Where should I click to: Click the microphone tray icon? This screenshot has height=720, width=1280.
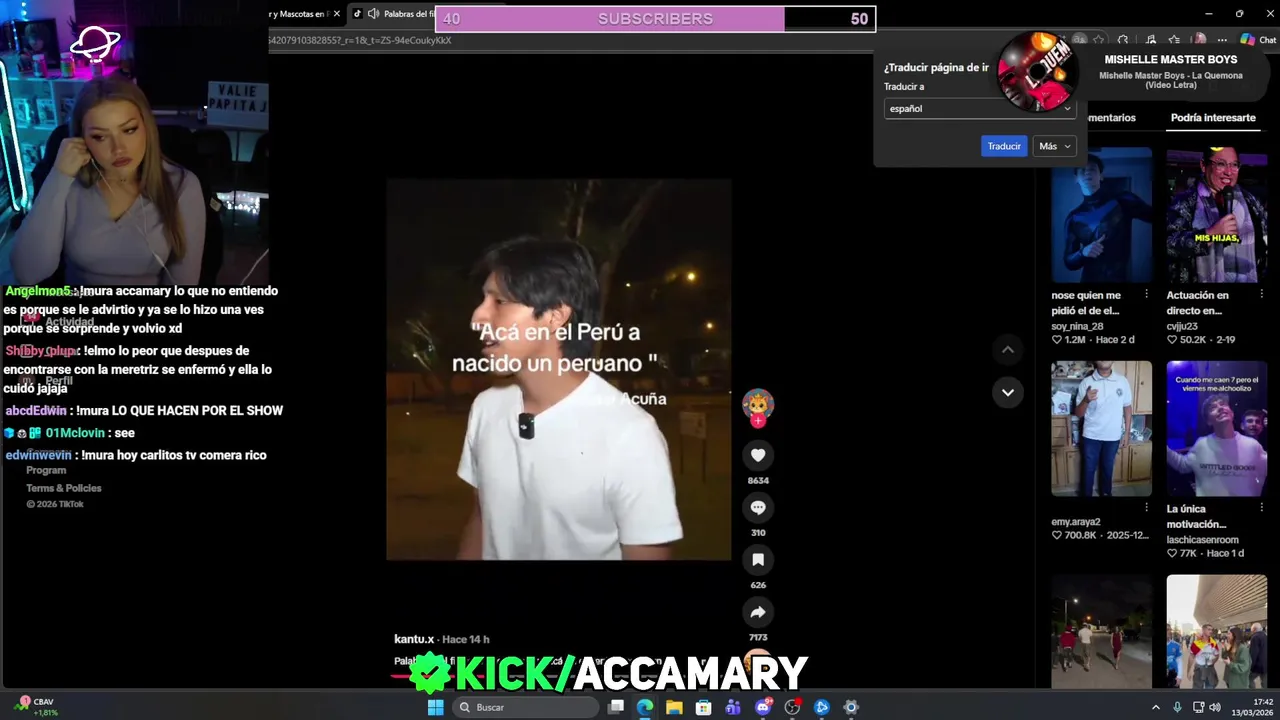1177,707
